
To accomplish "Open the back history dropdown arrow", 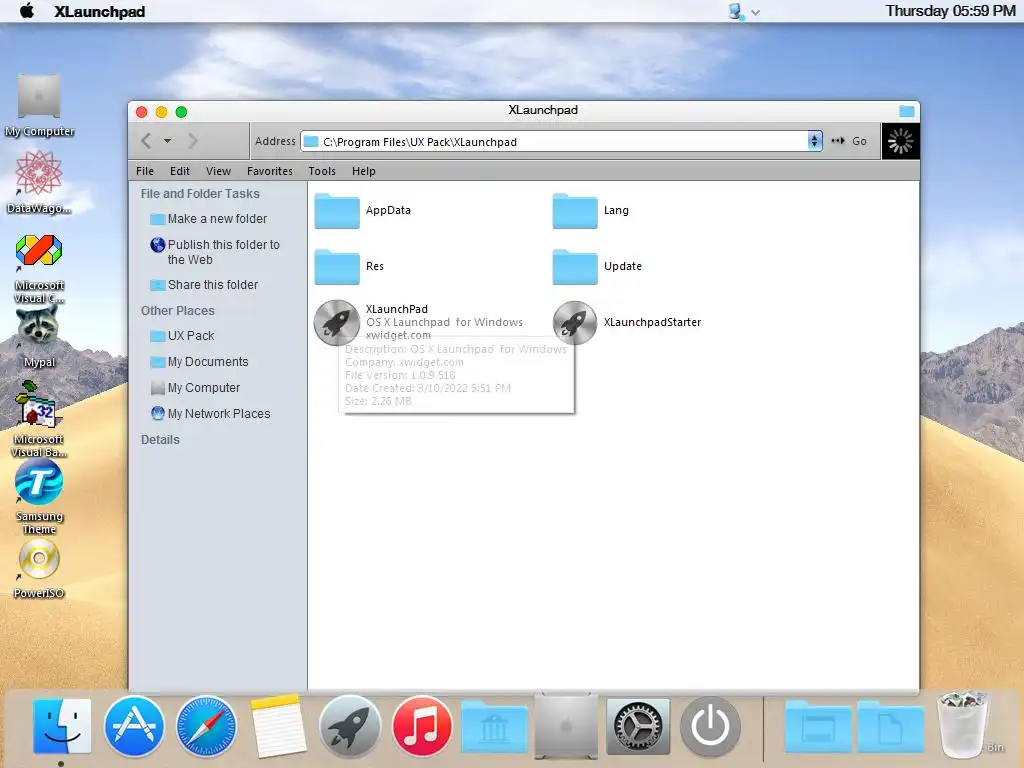I will tap(168, 141).
